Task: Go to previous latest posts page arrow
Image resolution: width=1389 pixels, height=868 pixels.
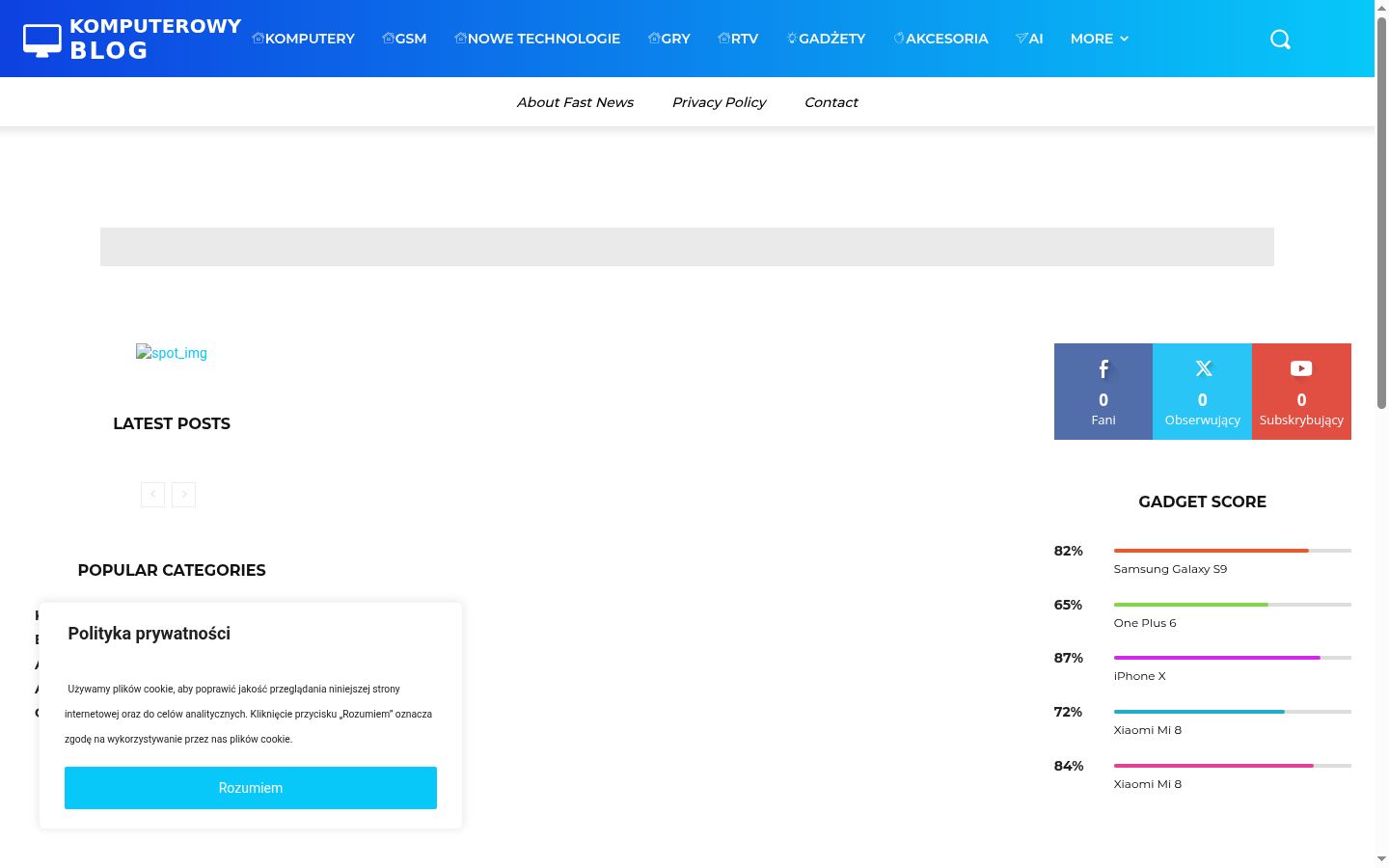Action: 152,495
